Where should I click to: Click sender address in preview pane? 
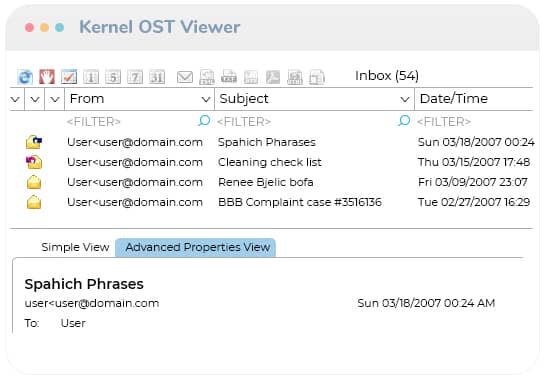(x=92, y=303)
